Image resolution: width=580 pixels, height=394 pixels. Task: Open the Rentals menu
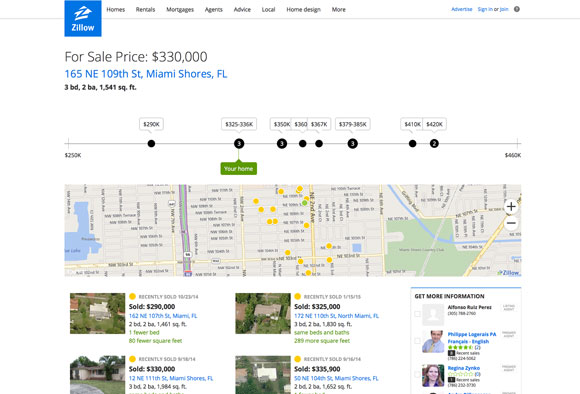click(145, 10)
